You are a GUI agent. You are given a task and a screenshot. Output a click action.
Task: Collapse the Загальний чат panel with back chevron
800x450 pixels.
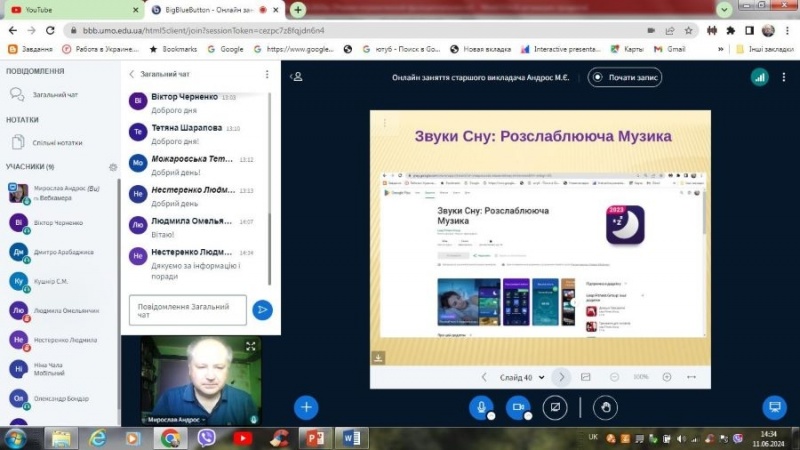pos(132,74)
